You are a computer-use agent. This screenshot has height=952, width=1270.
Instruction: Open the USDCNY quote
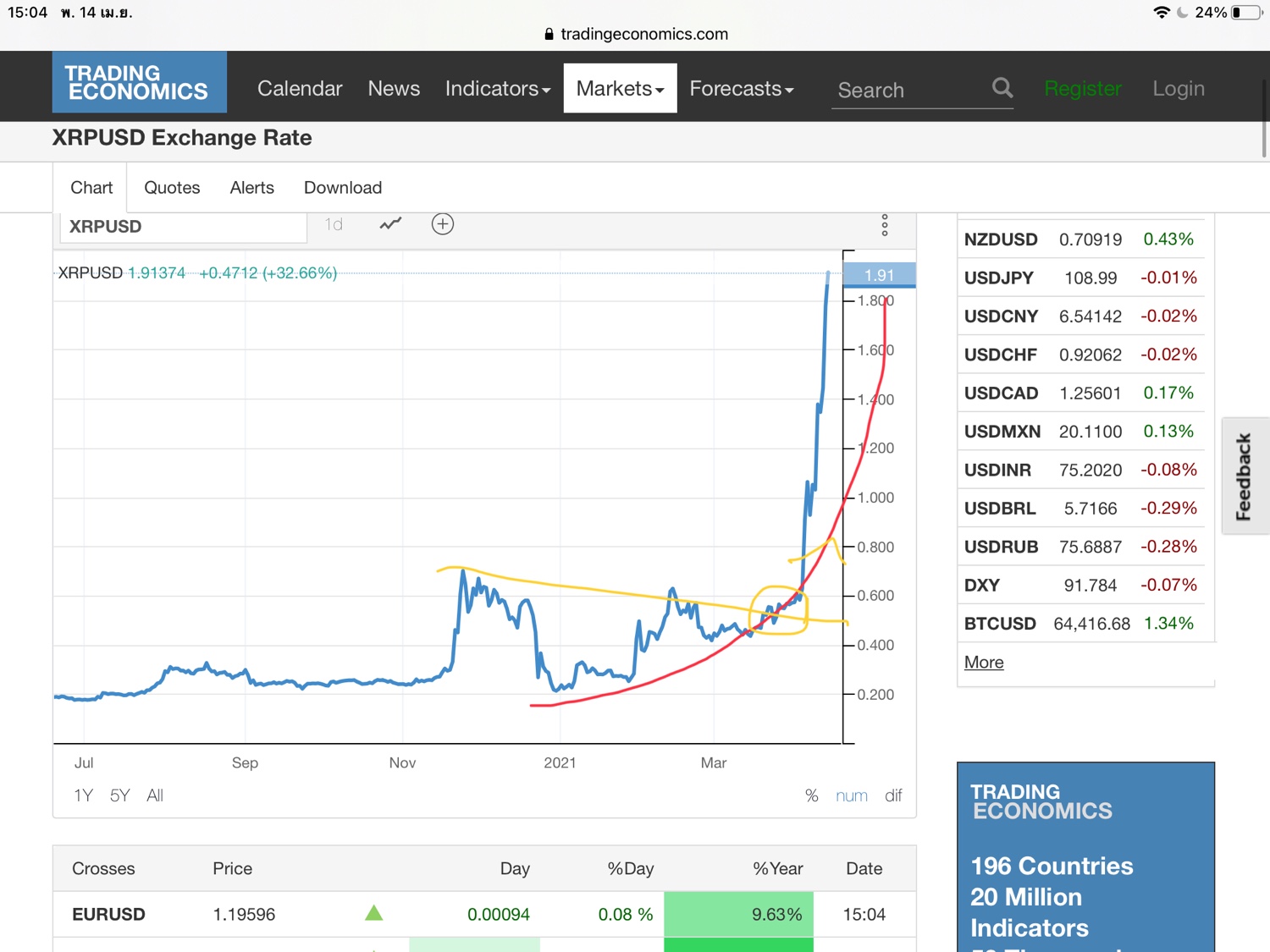click(x=1001, y=316)
